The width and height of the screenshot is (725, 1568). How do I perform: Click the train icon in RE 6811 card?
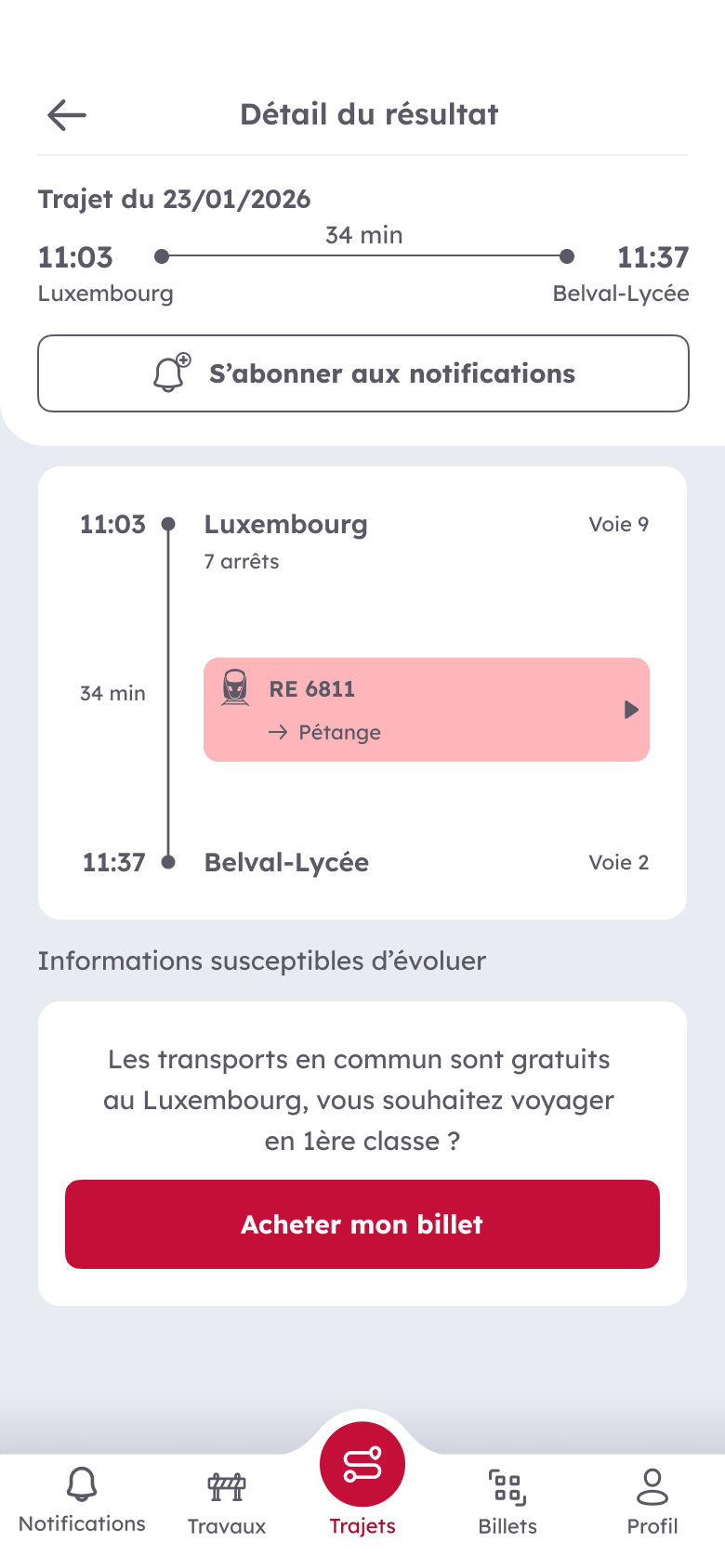click(x=235, y=688)
